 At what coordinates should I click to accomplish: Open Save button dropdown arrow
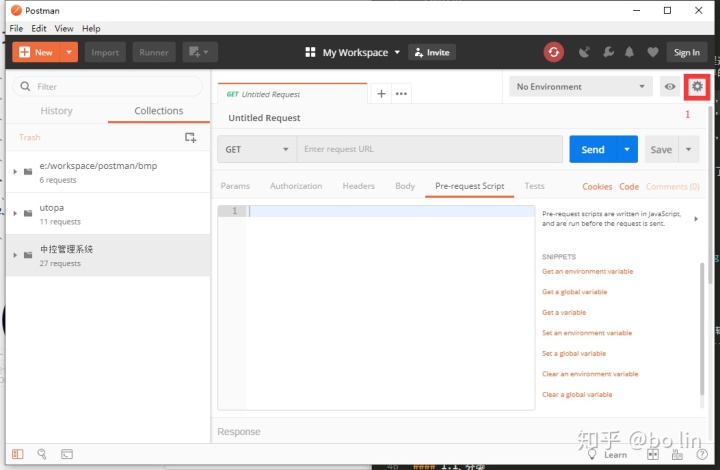(x=688, y=149)
